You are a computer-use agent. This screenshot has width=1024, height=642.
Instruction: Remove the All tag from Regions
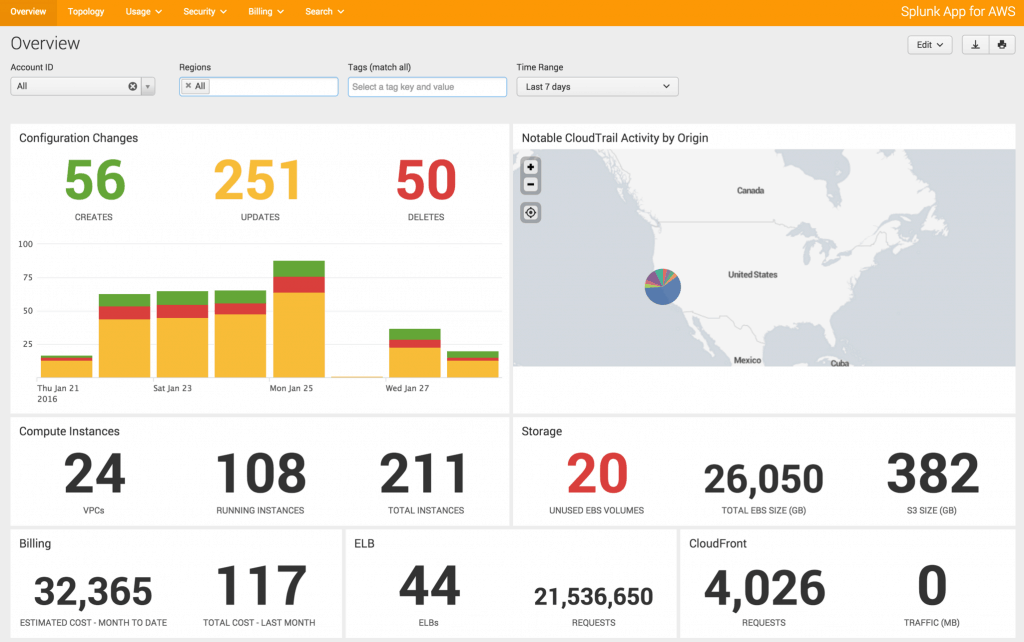[188, 86]
